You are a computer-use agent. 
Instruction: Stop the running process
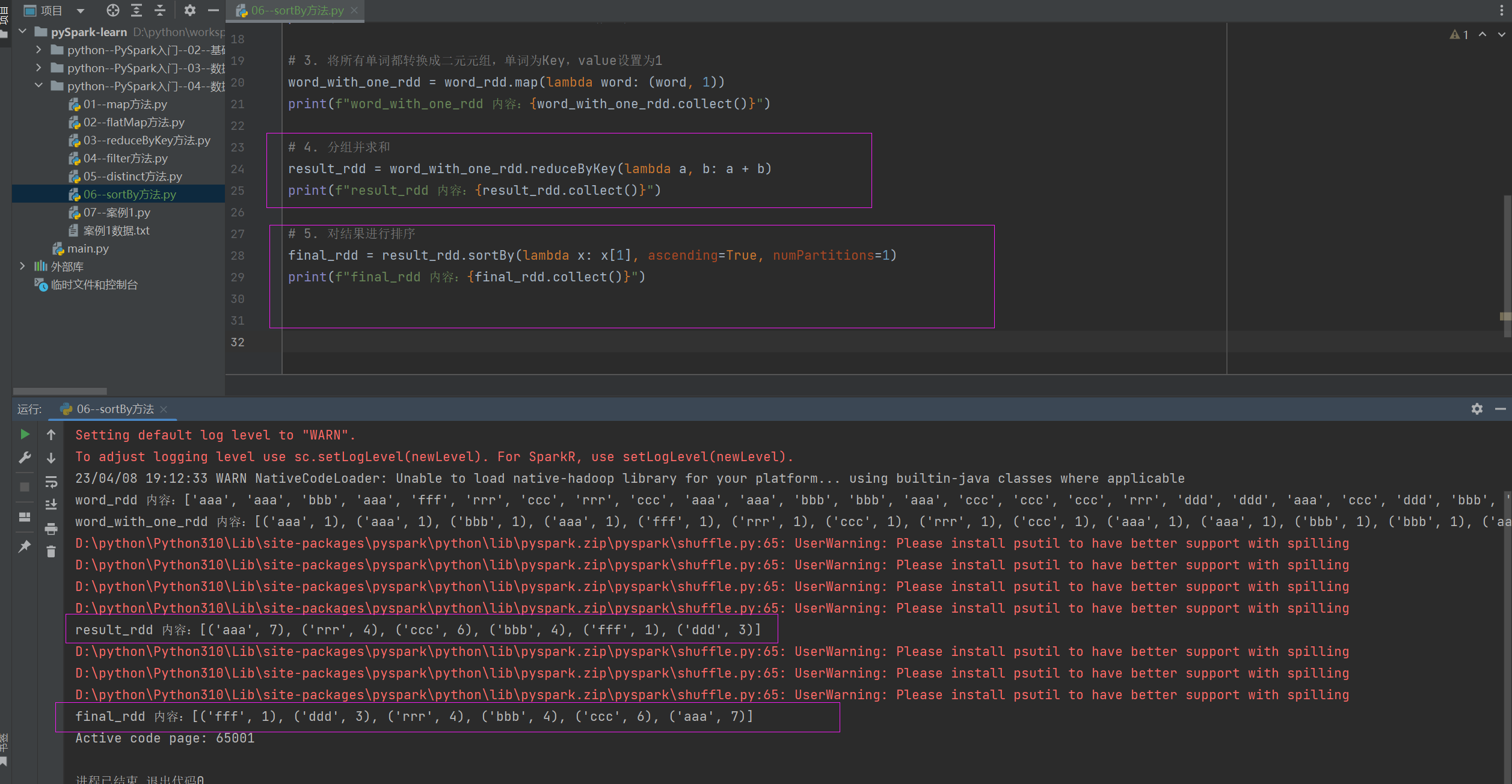point(25,487)
